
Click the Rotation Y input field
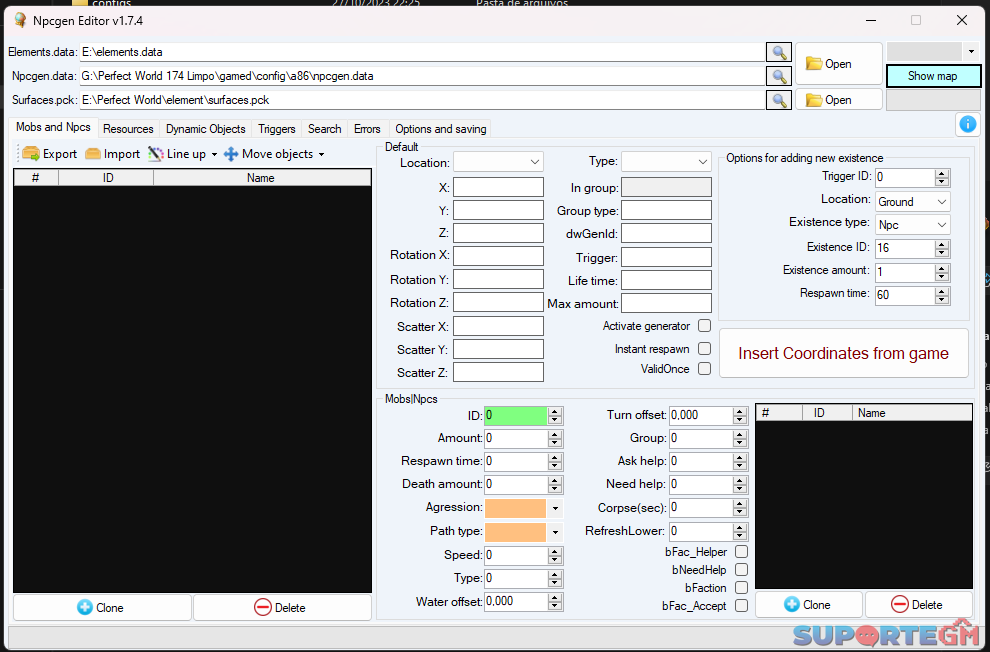coord(498,279)
